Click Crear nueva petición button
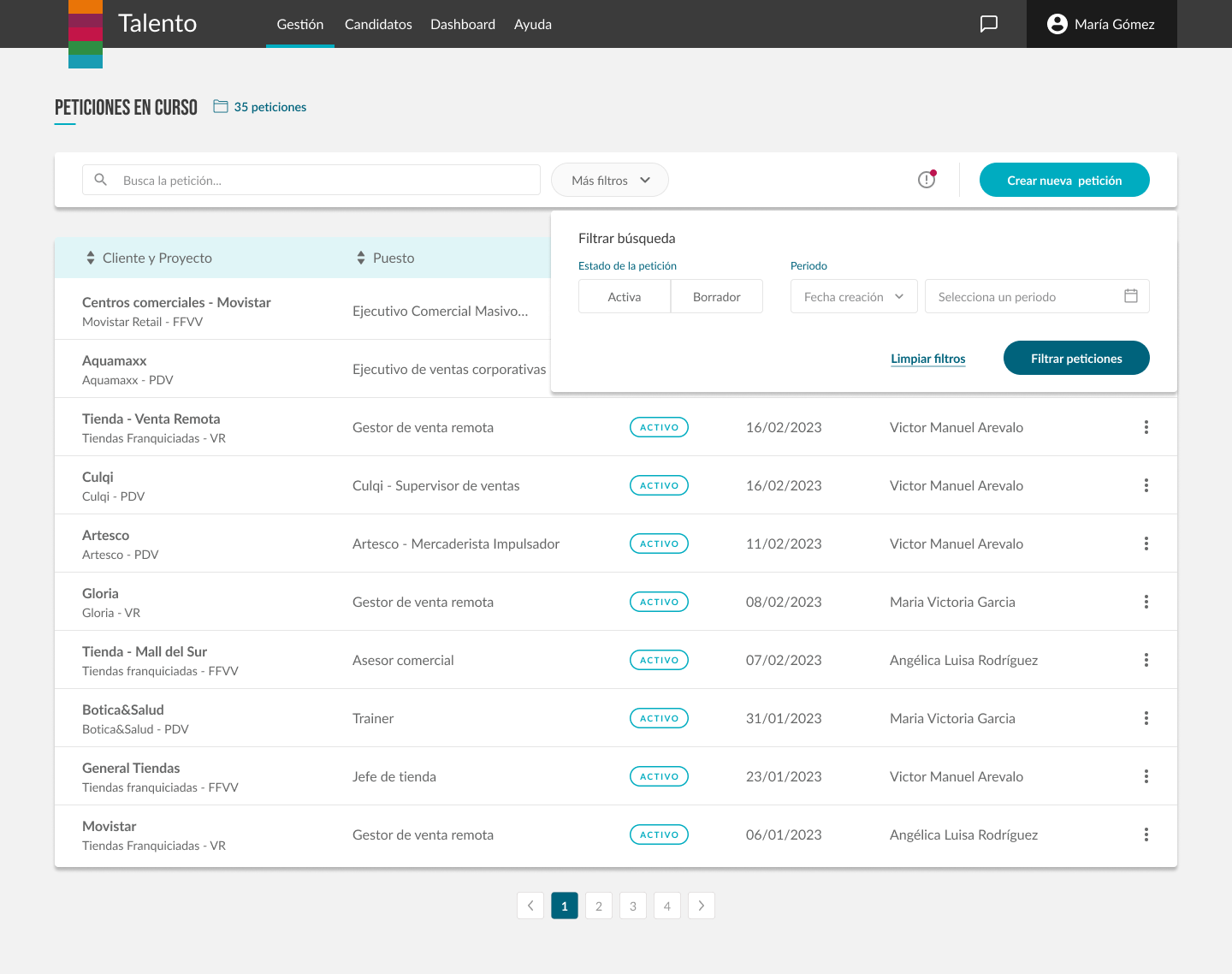 pos(1063,180)
